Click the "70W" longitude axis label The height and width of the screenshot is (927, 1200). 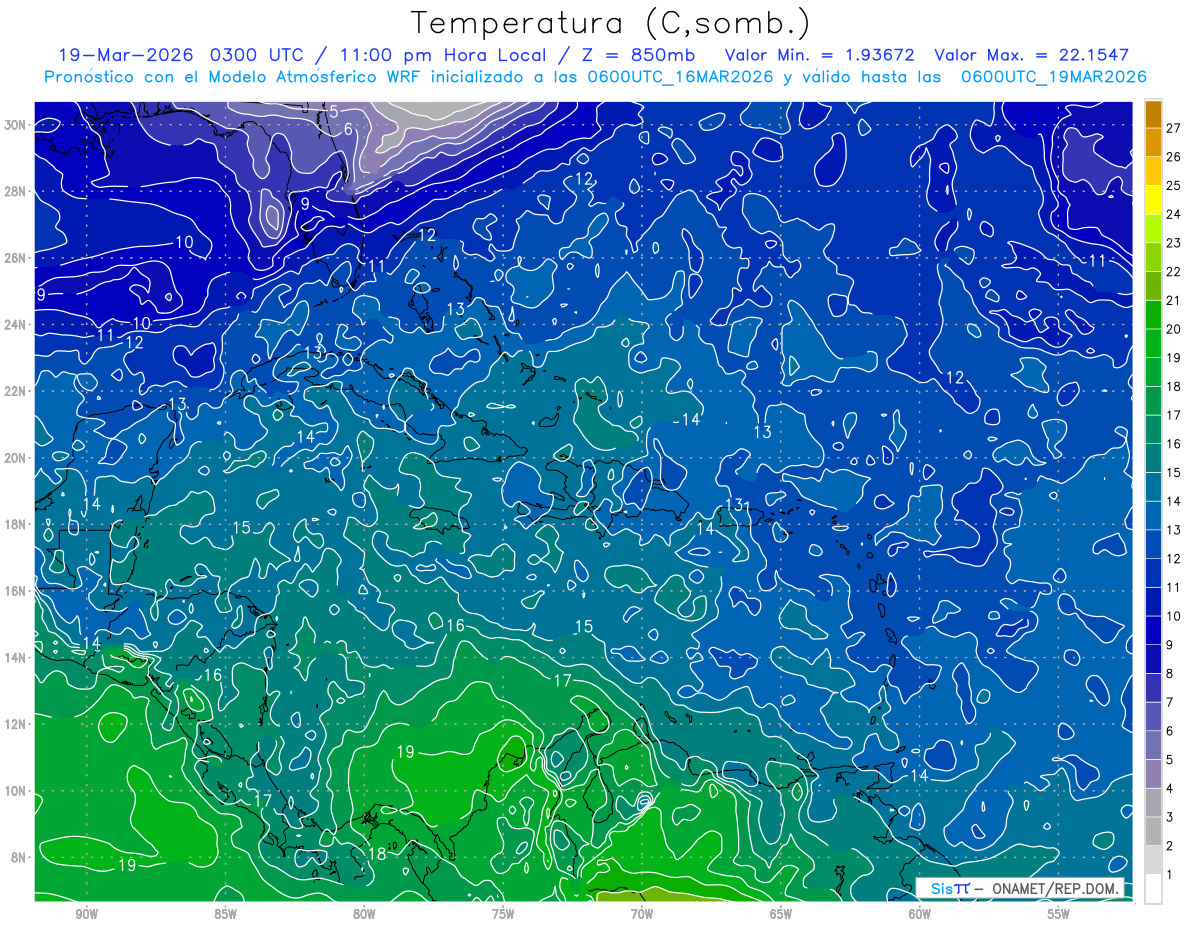(x=642, y=914)
